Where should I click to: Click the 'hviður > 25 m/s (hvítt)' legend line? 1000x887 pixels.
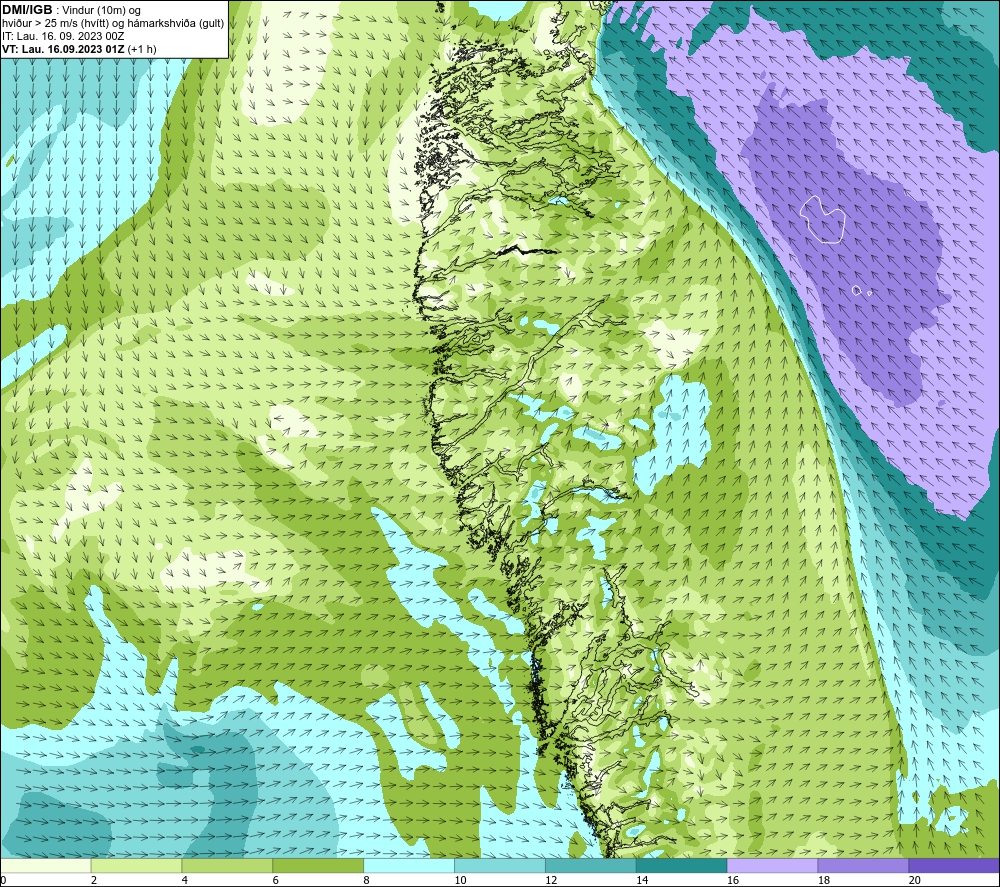pos(113,24)
